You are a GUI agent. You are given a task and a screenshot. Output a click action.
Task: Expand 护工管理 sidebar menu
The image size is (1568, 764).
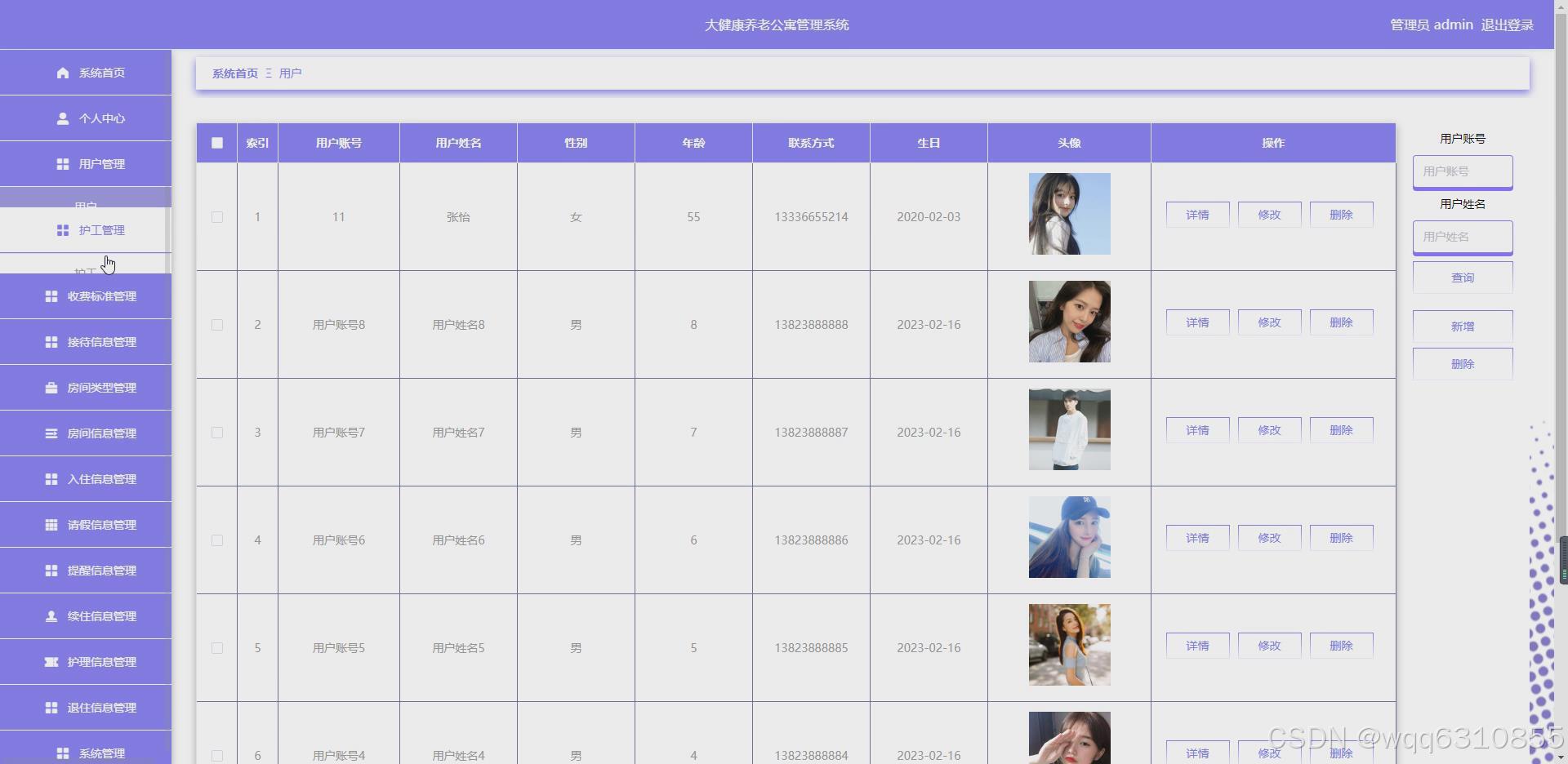(x=86, y=230)
